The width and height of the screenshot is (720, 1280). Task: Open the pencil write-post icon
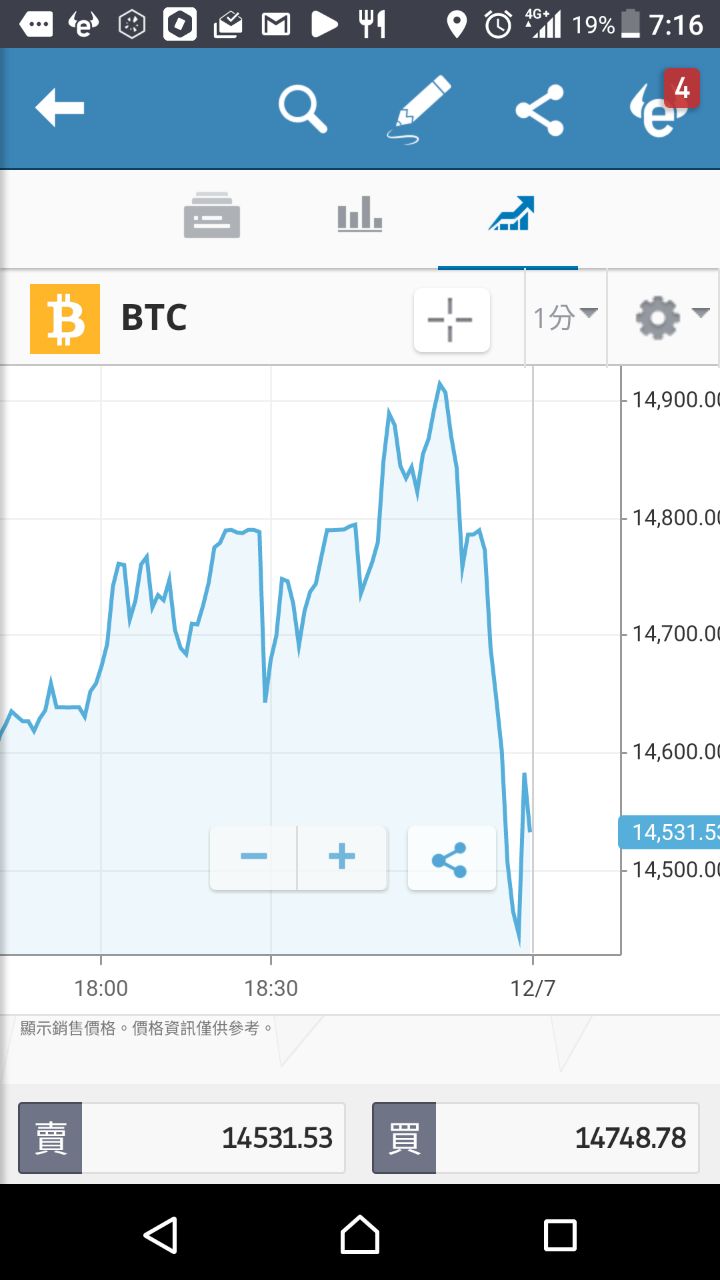(x=419, y=110)
